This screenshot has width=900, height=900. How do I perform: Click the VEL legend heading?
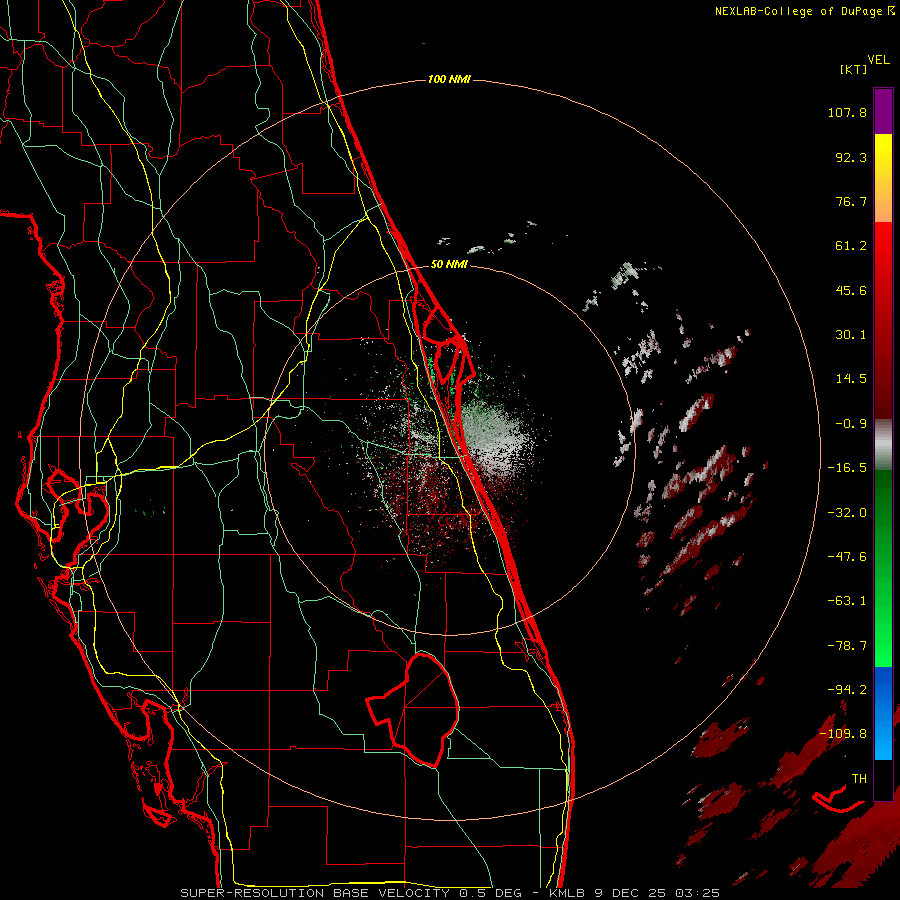(x=879, y=60)
